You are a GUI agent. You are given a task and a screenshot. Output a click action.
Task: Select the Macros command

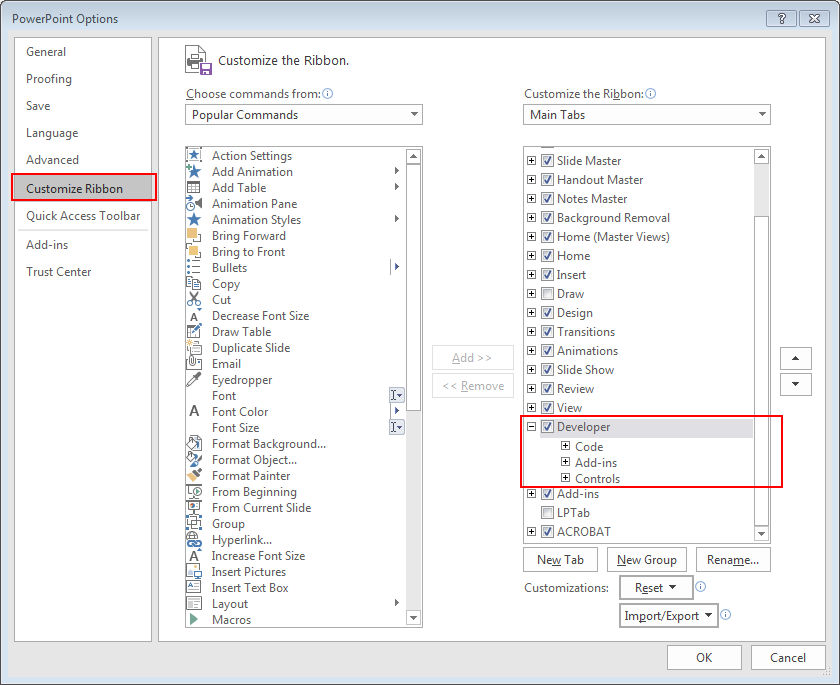click(231, 620)
